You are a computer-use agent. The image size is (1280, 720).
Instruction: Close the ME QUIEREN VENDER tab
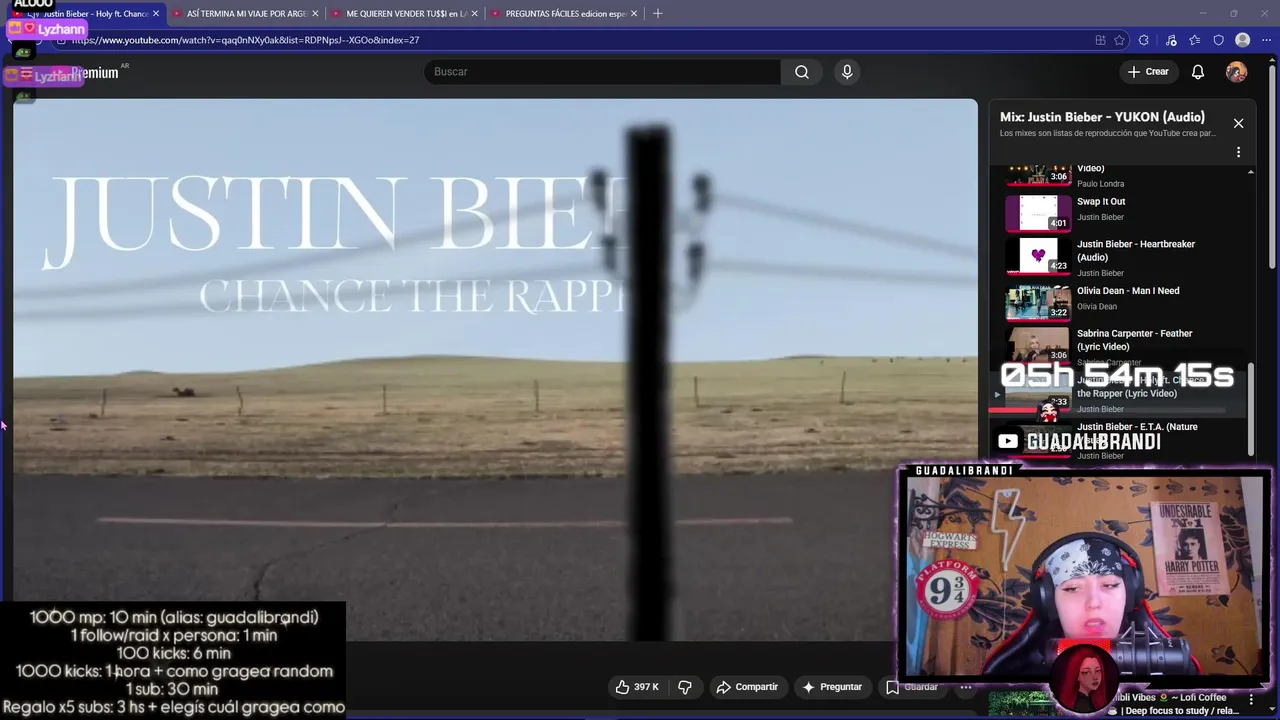(474, 14)
